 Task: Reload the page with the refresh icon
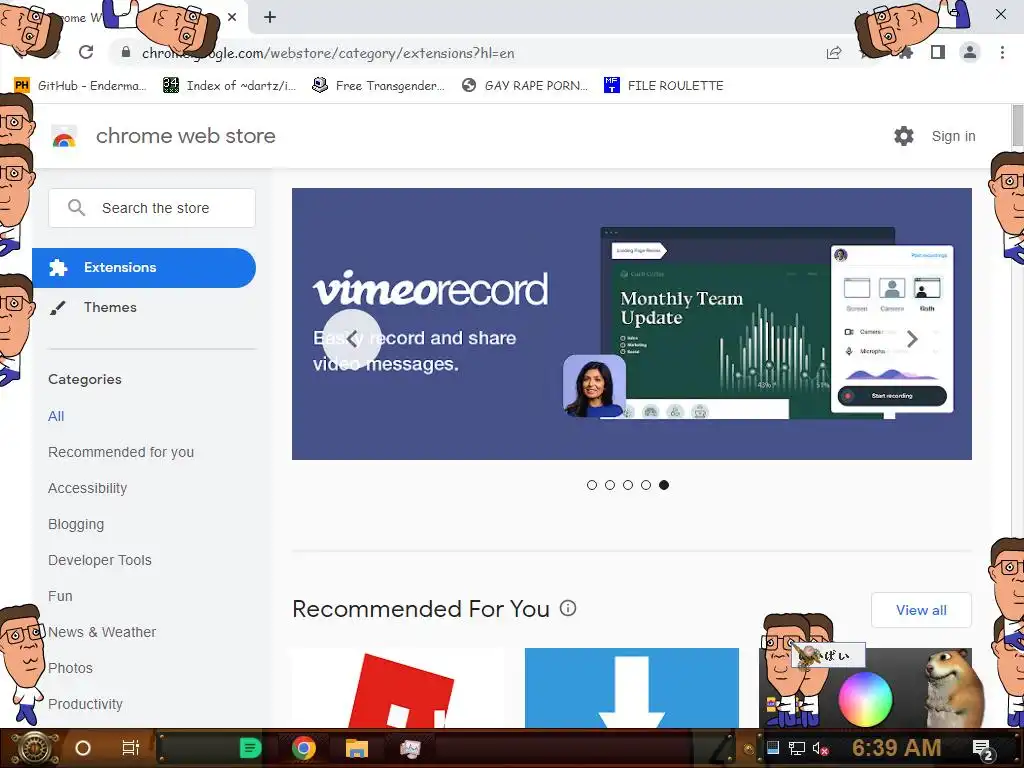tap(86, 52)
